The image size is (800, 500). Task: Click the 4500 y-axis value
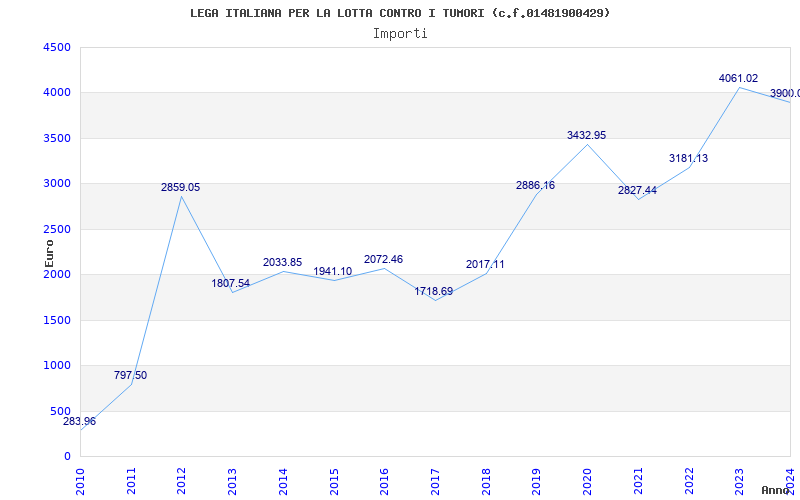pyautogui.click(x=57, y=47)
